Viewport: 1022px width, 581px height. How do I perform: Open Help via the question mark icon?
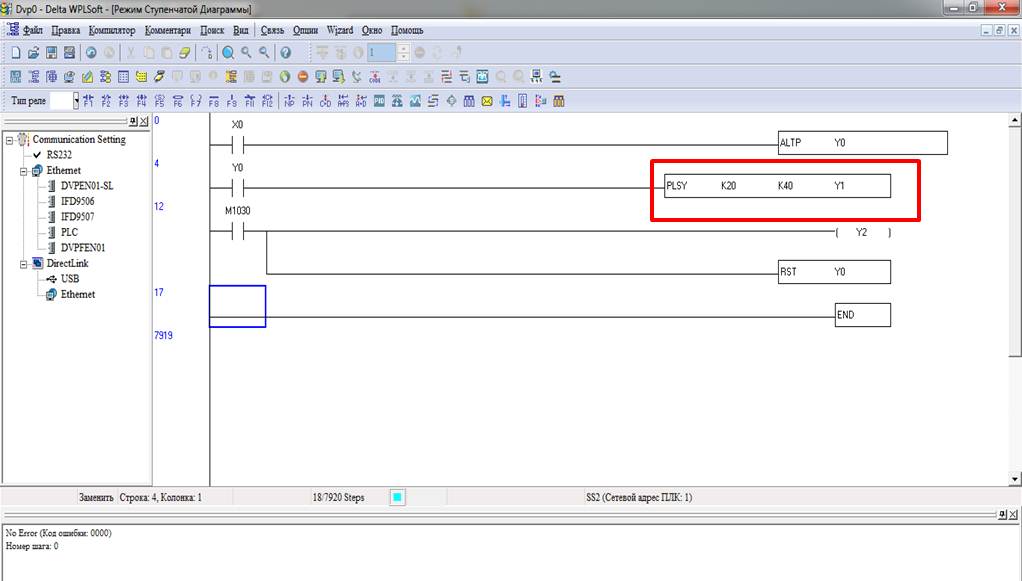(286, 52)
